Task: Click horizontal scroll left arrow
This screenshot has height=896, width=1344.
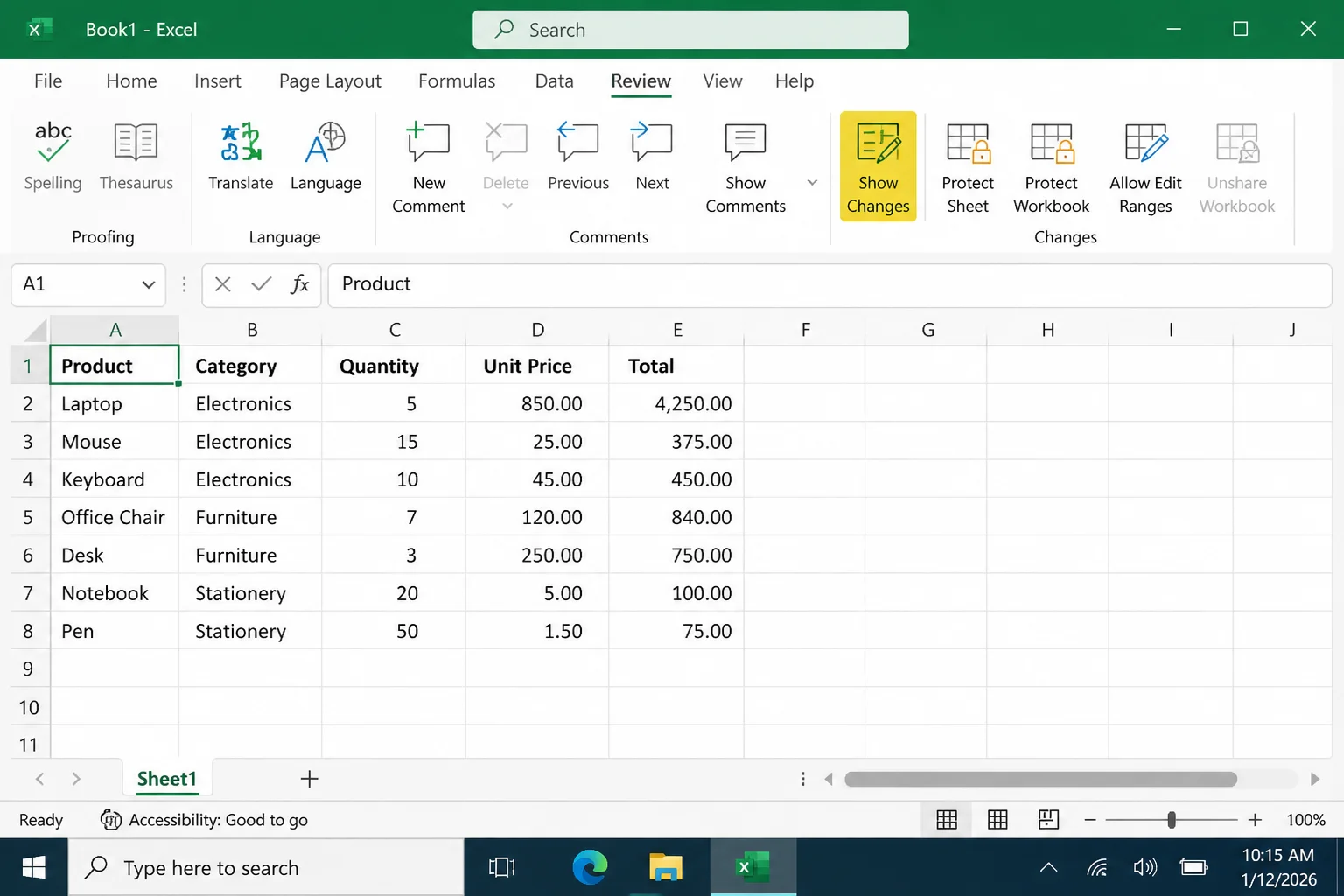Action: coord(828,779)
